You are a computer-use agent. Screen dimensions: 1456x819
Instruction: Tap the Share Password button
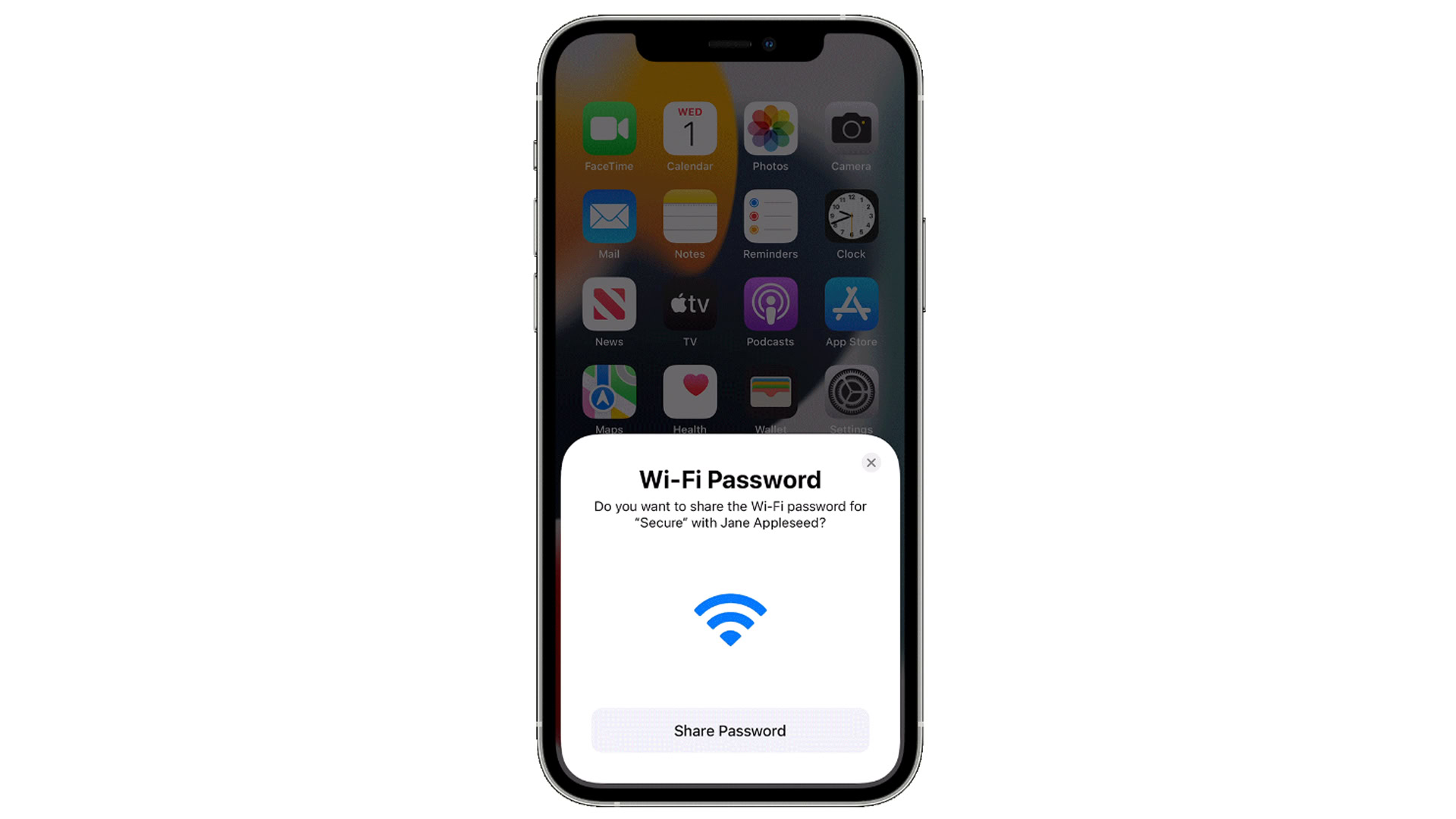(x=729, y=730)
